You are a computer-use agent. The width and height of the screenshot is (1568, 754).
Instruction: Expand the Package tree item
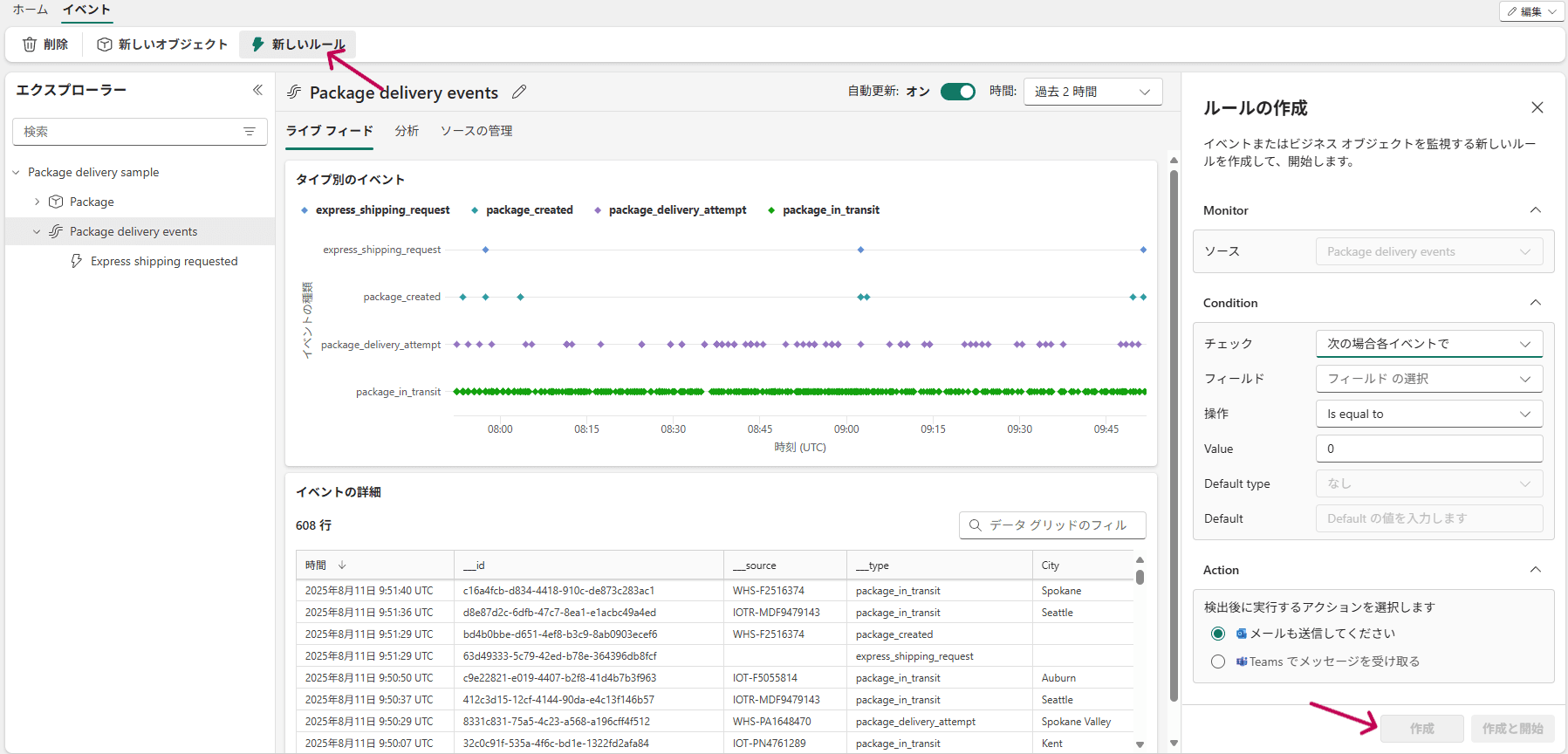[37, 202]
